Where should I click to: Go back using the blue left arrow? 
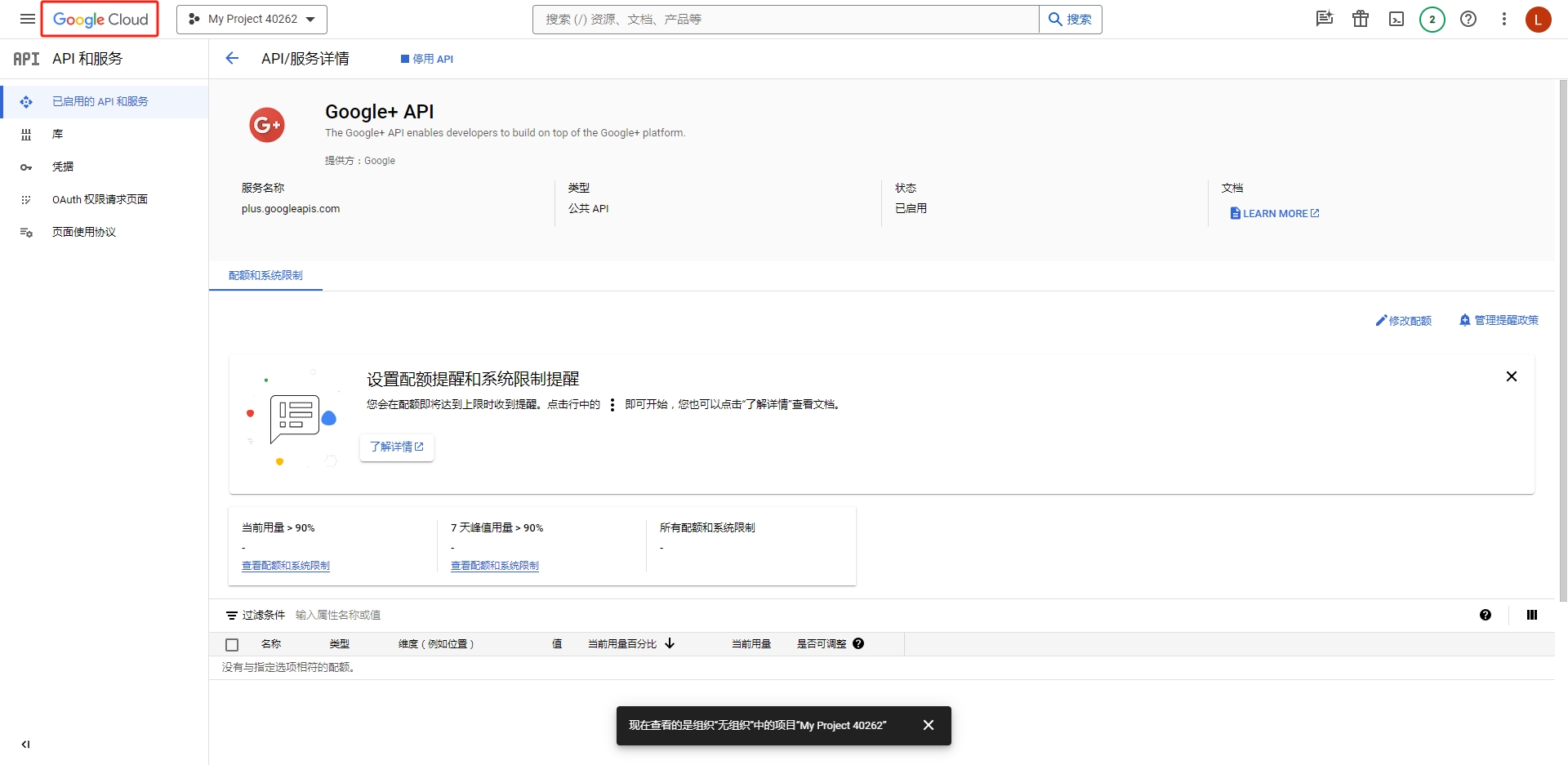[232, 58]
